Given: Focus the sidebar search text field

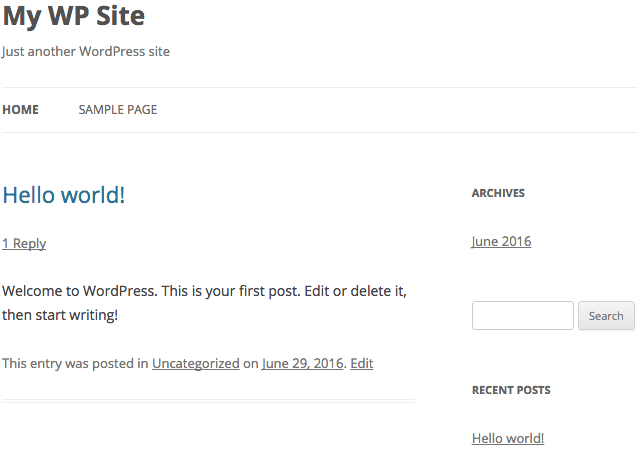Looking at the screenshot, I should 523,316.
